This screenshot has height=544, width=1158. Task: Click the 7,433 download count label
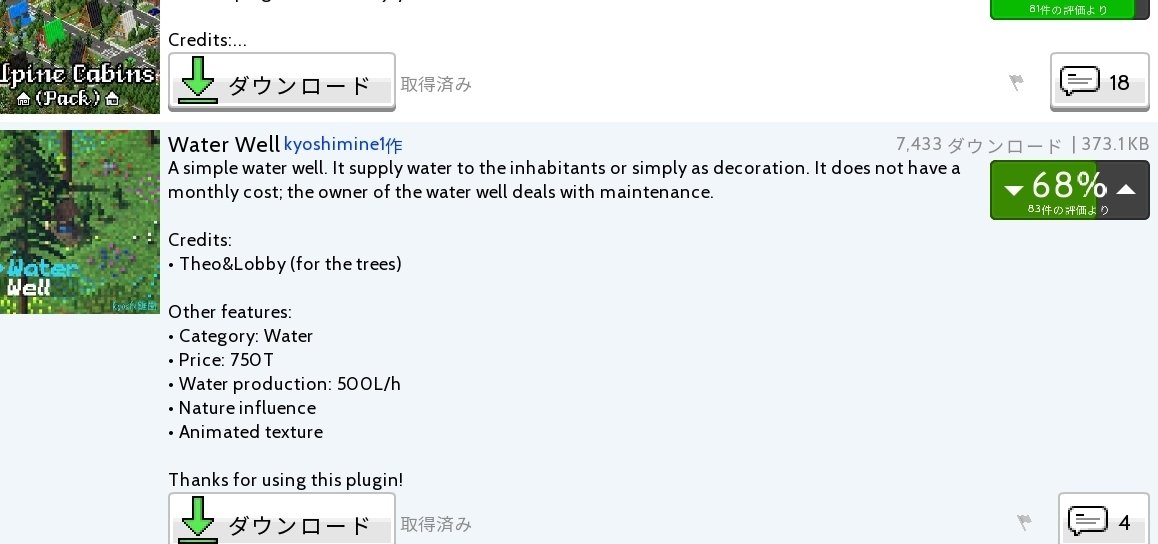pos(979,145)
